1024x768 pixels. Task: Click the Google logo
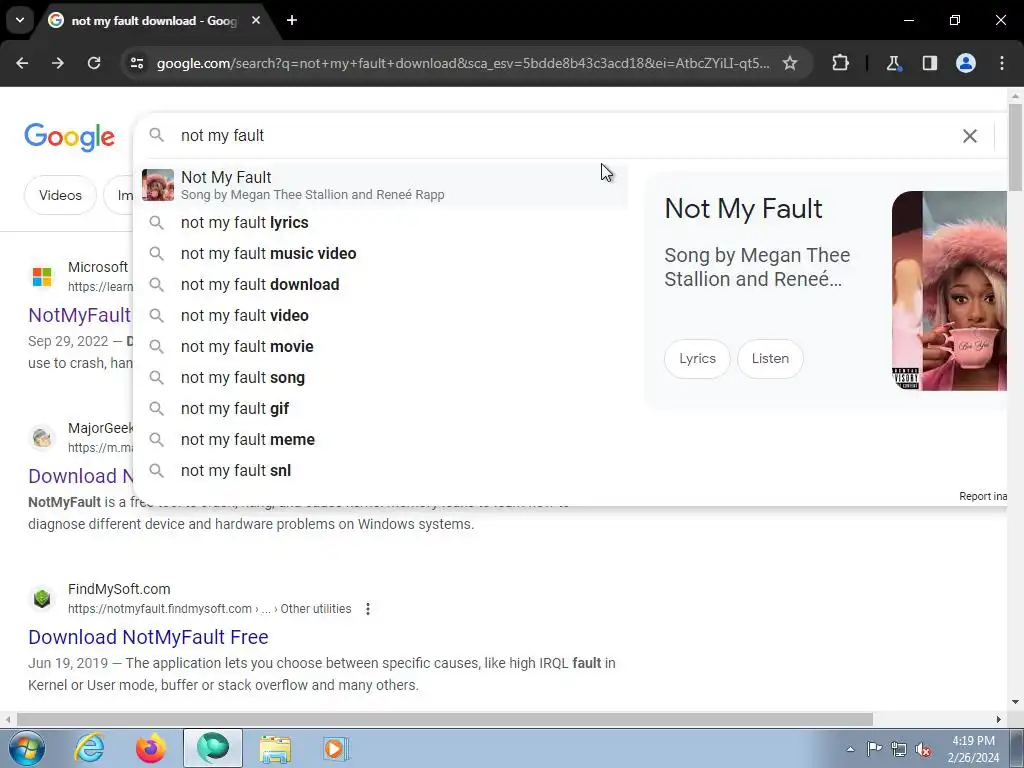pos(69,137)
